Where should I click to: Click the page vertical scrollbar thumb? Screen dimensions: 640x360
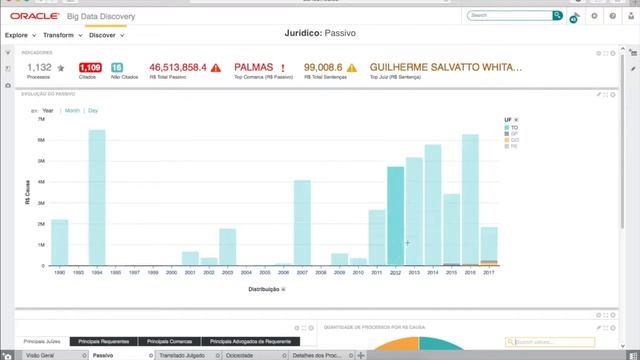(x=622, y=141)
